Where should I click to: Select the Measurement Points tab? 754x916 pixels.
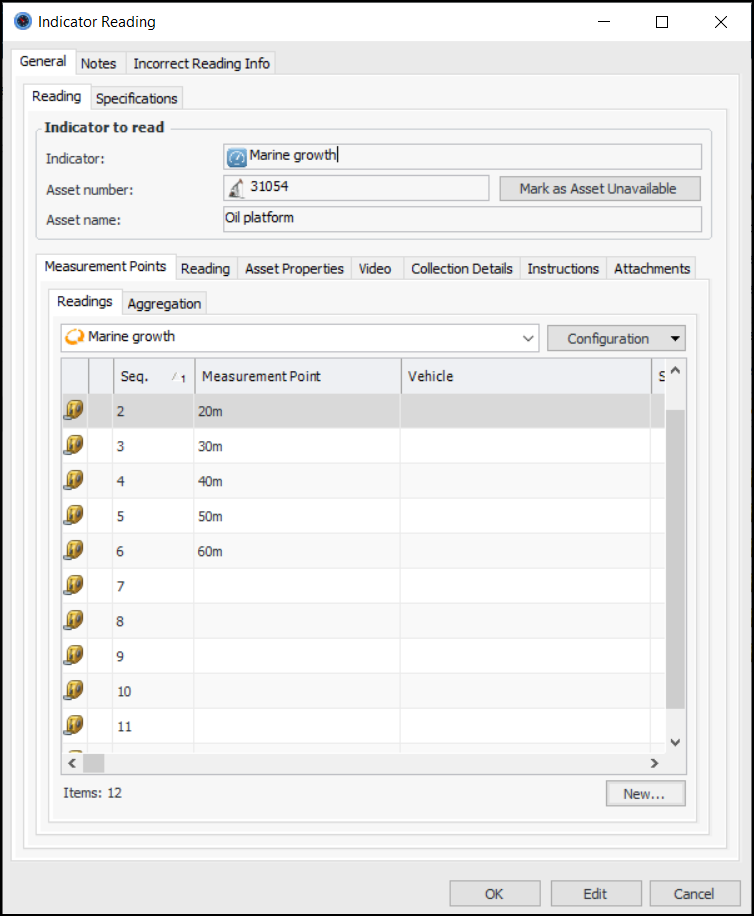click(105, 266)
